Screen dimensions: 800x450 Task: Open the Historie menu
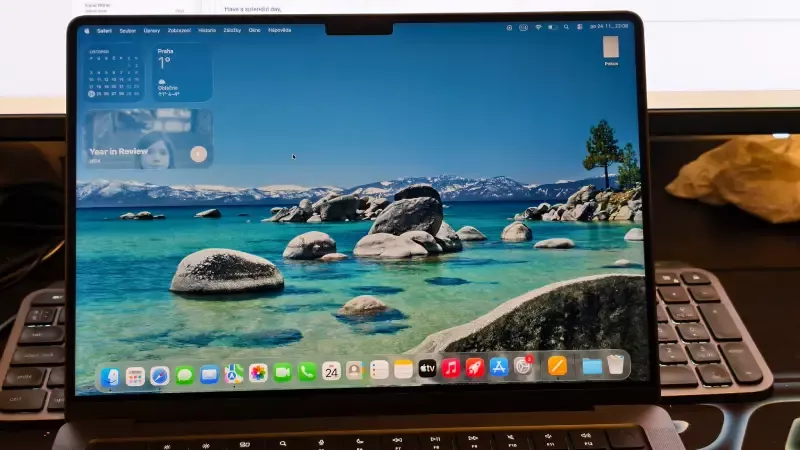click(207, 30)
